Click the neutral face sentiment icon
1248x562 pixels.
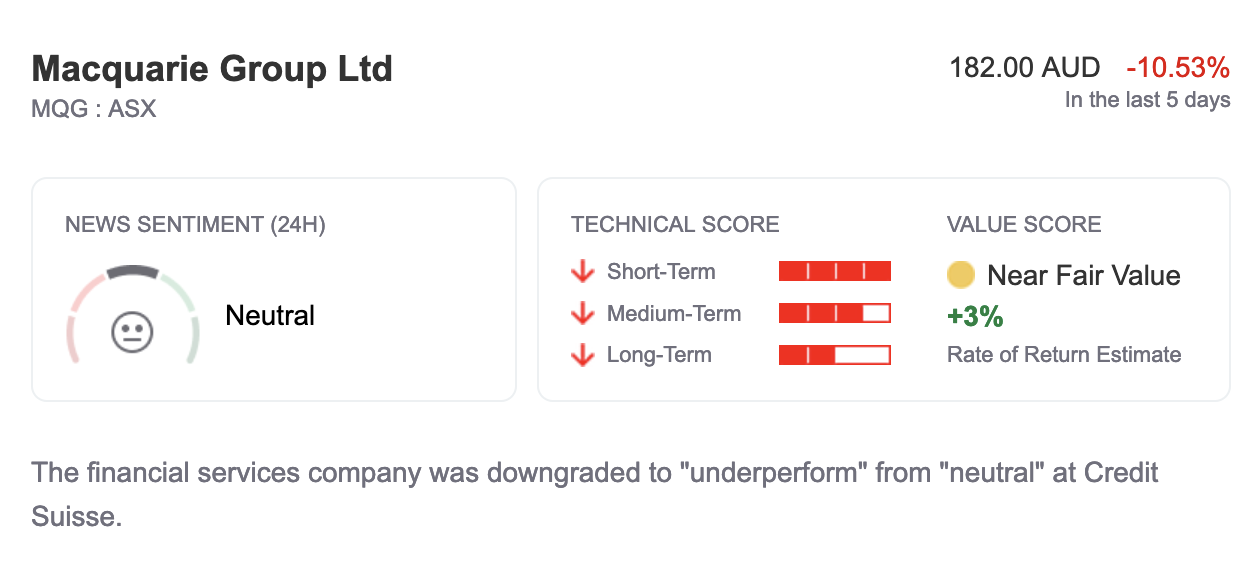coord(132,333)
